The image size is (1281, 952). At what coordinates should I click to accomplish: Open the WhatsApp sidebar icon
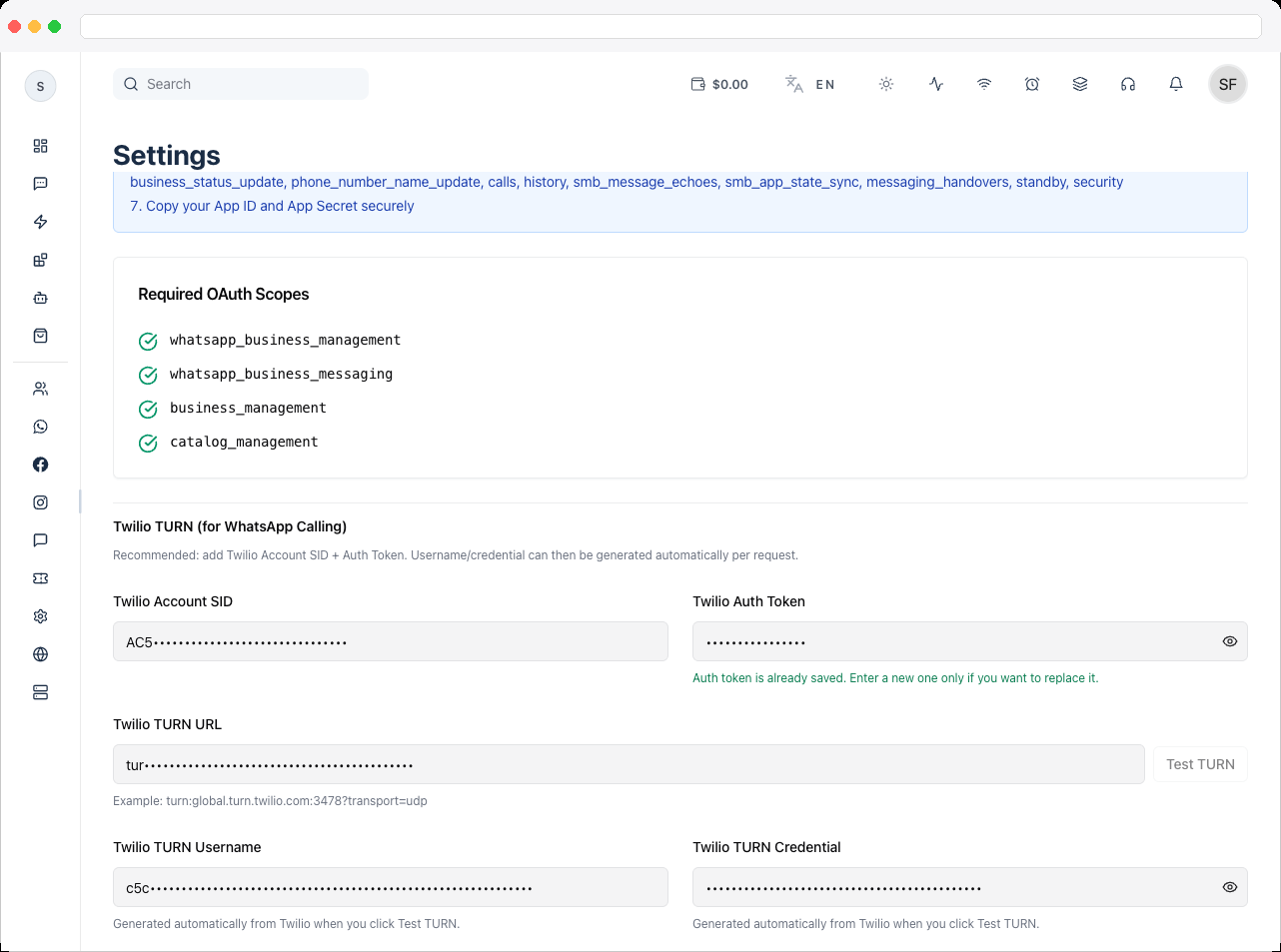click(40, 427)
